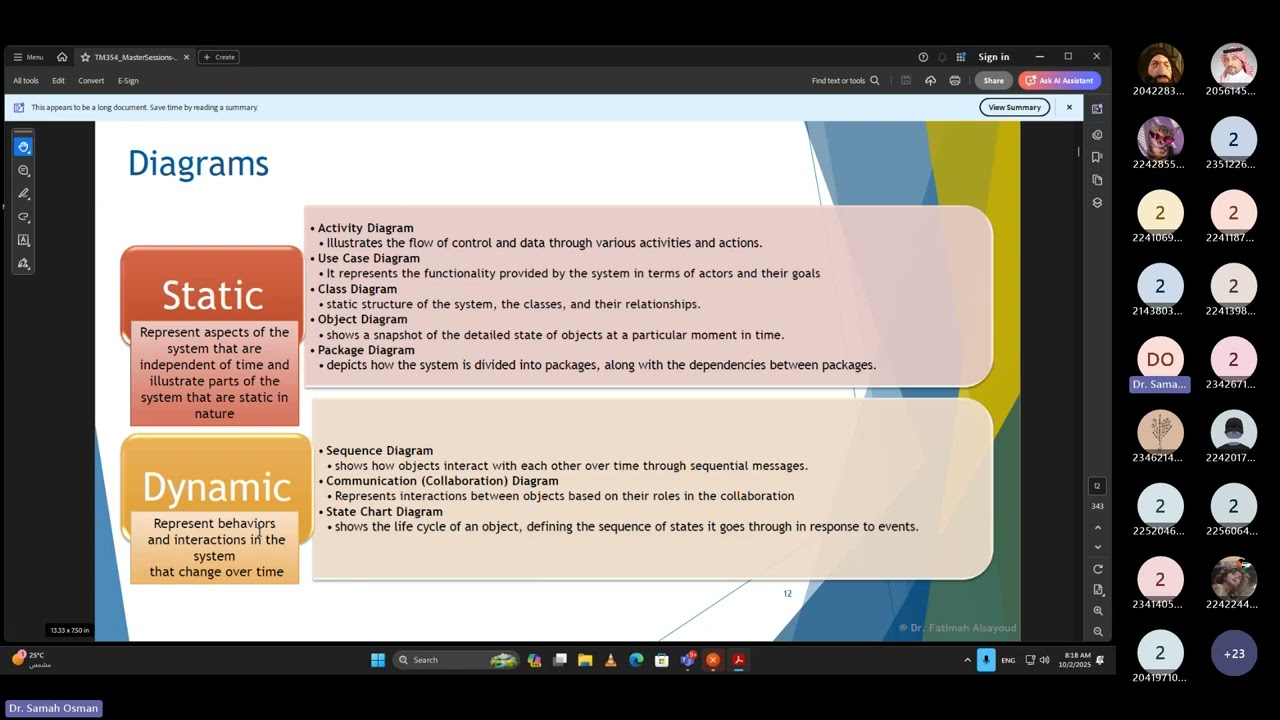1280x720 pixels.
Task: Open the Convert menu item
Action: pyautogui.click(x=91, y=81)
